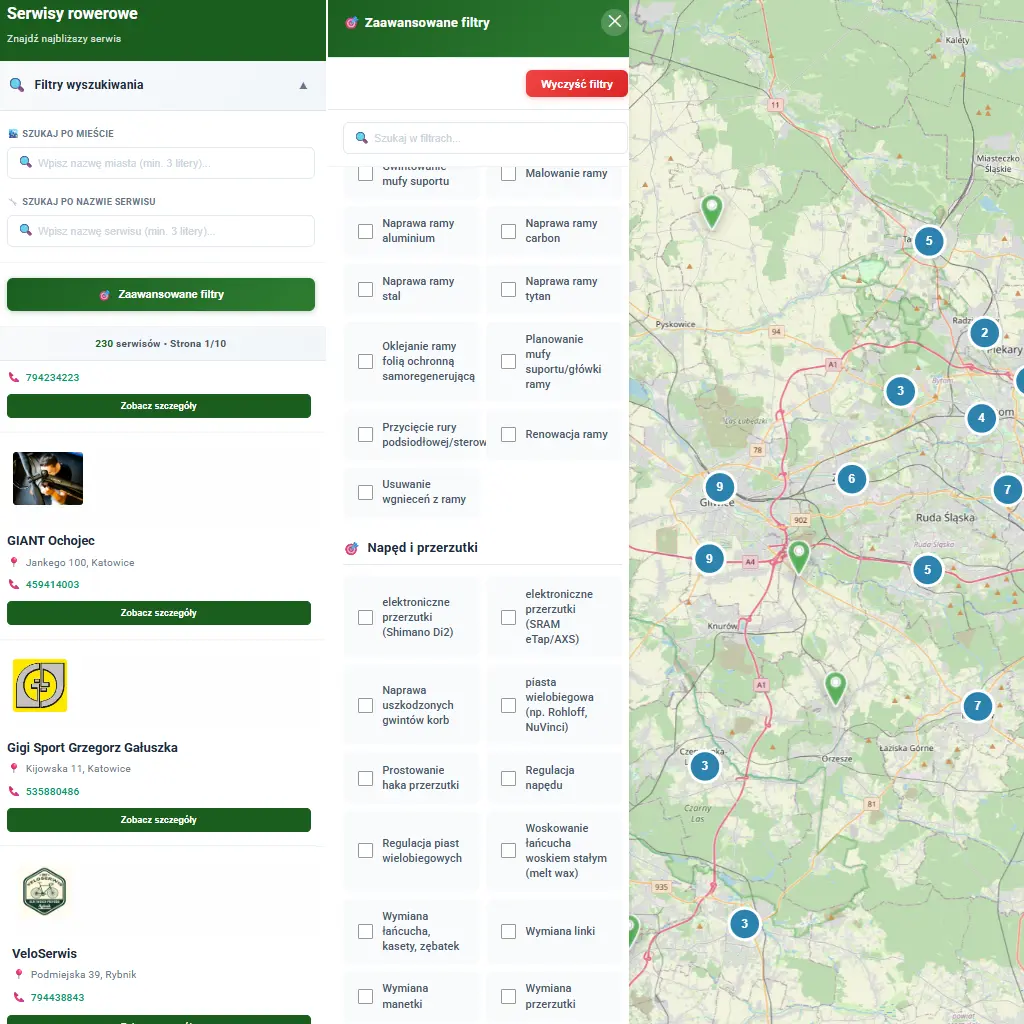Check Wymiana przerzutki checkbox
The height and width of the screenshot is (1024, 1024).
point(508,996)
